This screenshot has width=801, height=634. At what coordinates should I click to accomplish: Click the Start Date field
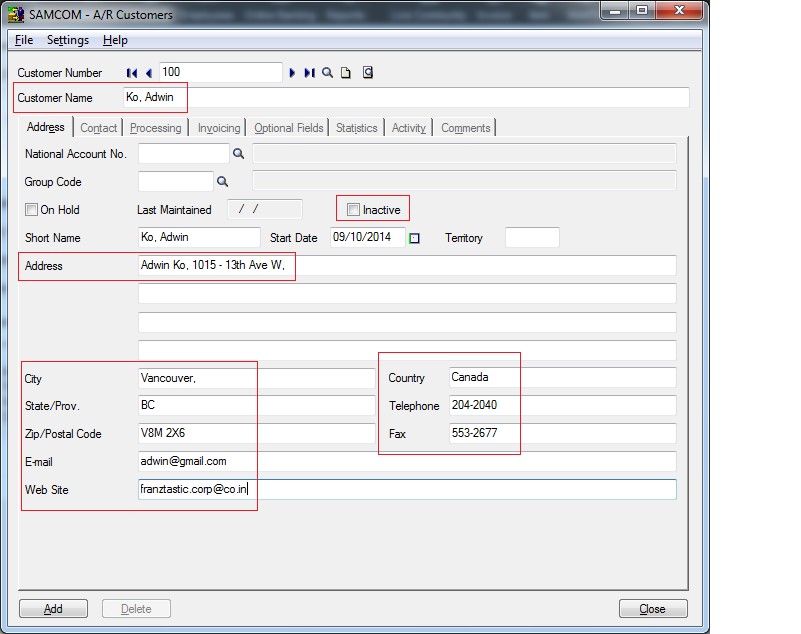(368, 237)
